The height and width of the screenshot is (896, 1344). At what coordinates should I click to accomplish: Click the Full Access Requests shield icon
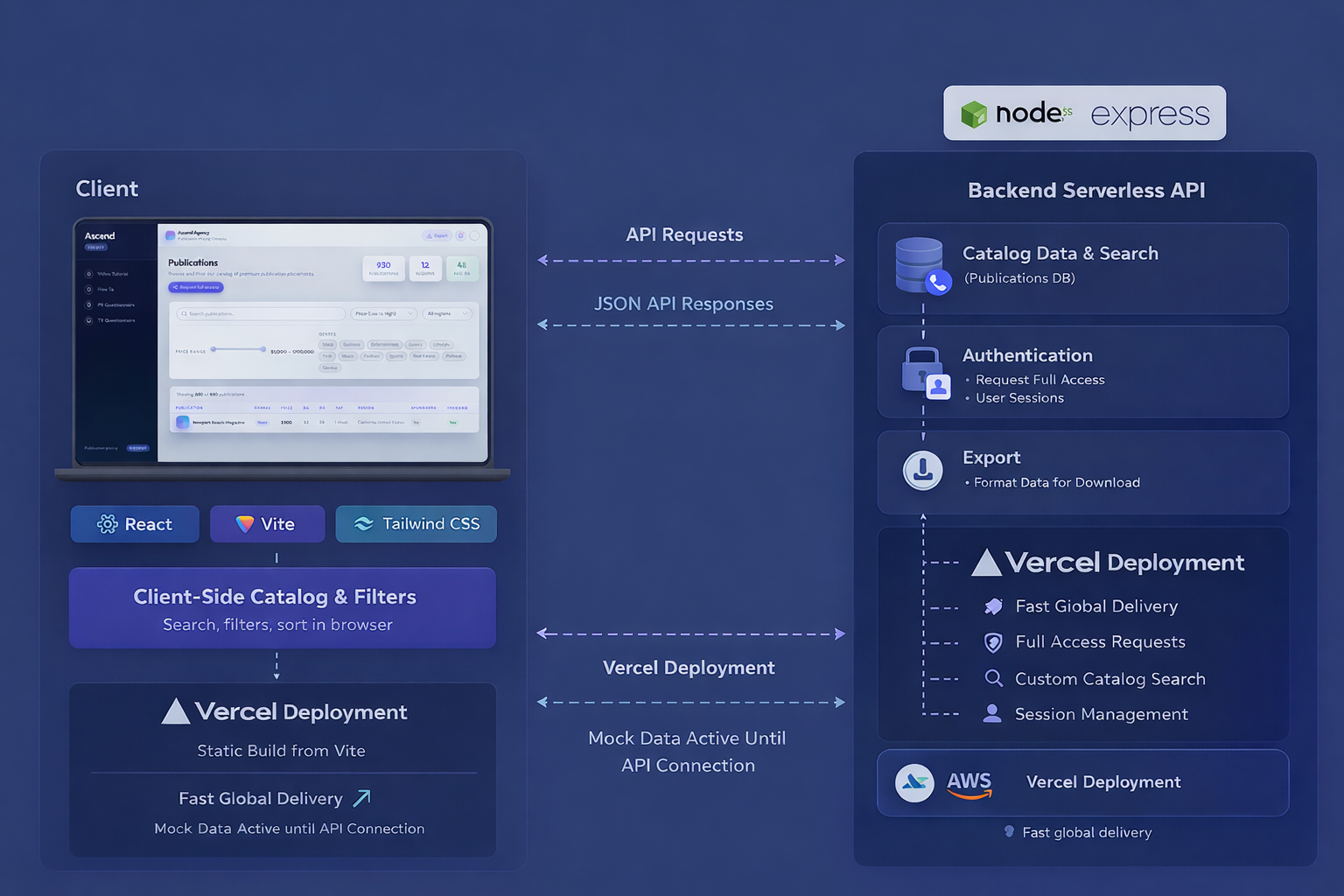pos(993,643)
